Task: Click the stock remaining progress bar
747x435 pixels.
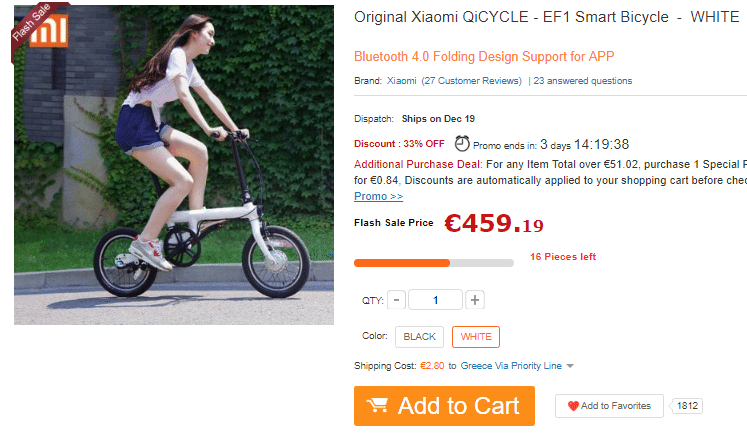Action: click(434, 263)
